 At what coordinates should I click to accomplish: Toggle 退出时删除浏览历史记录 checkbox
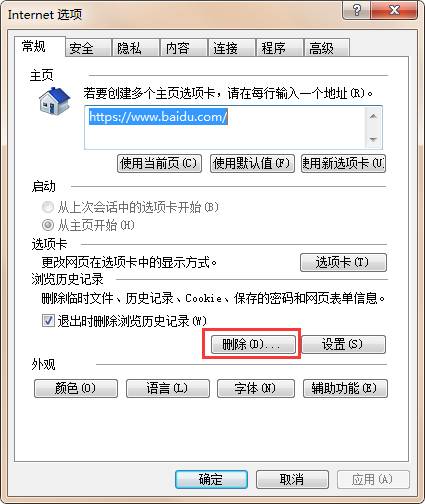point(48,321)
